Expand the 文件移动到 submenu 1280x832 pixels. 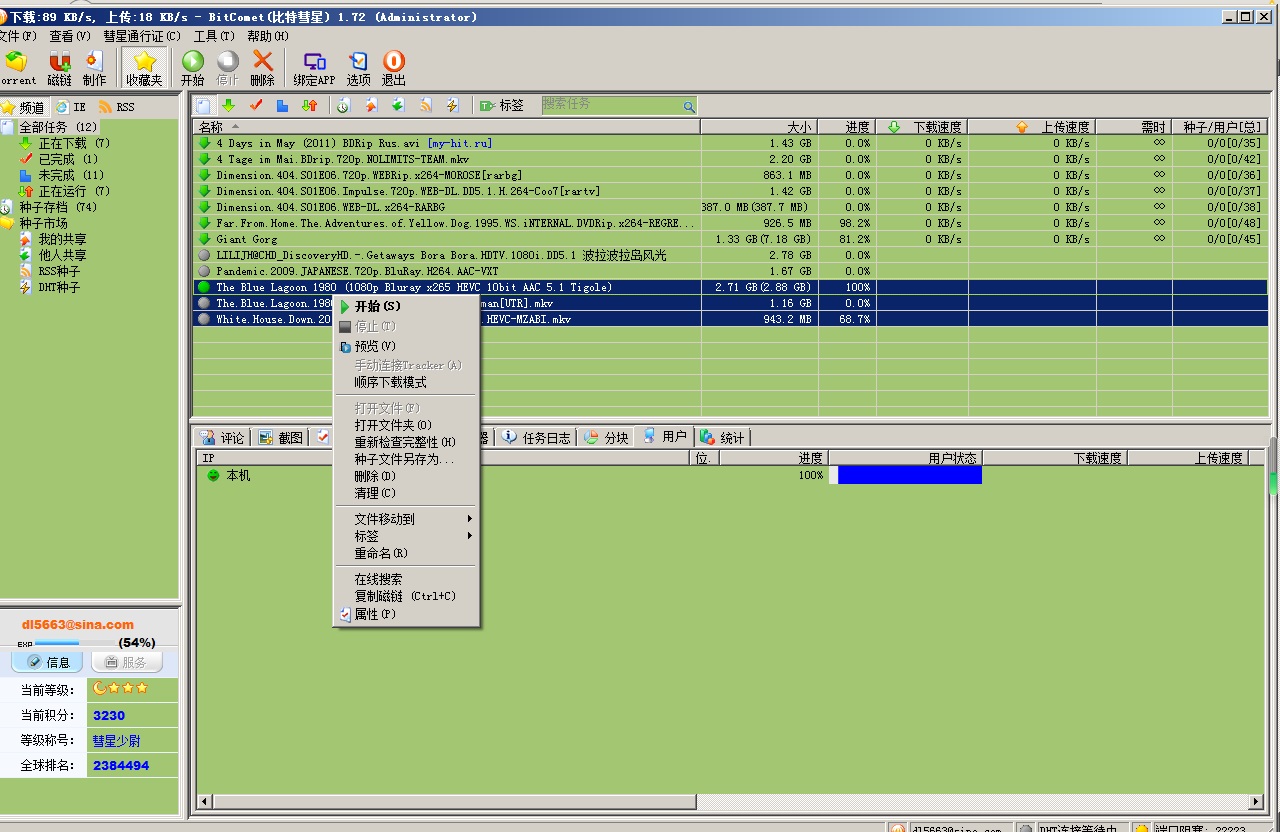point(406,519)
